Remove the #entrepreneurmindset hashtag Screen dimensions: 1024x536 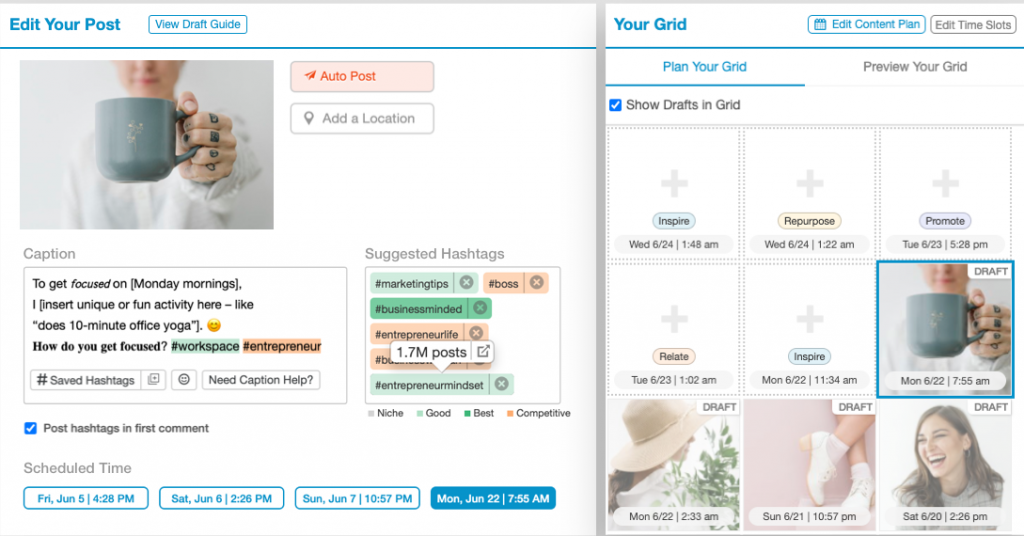point(502,385)
